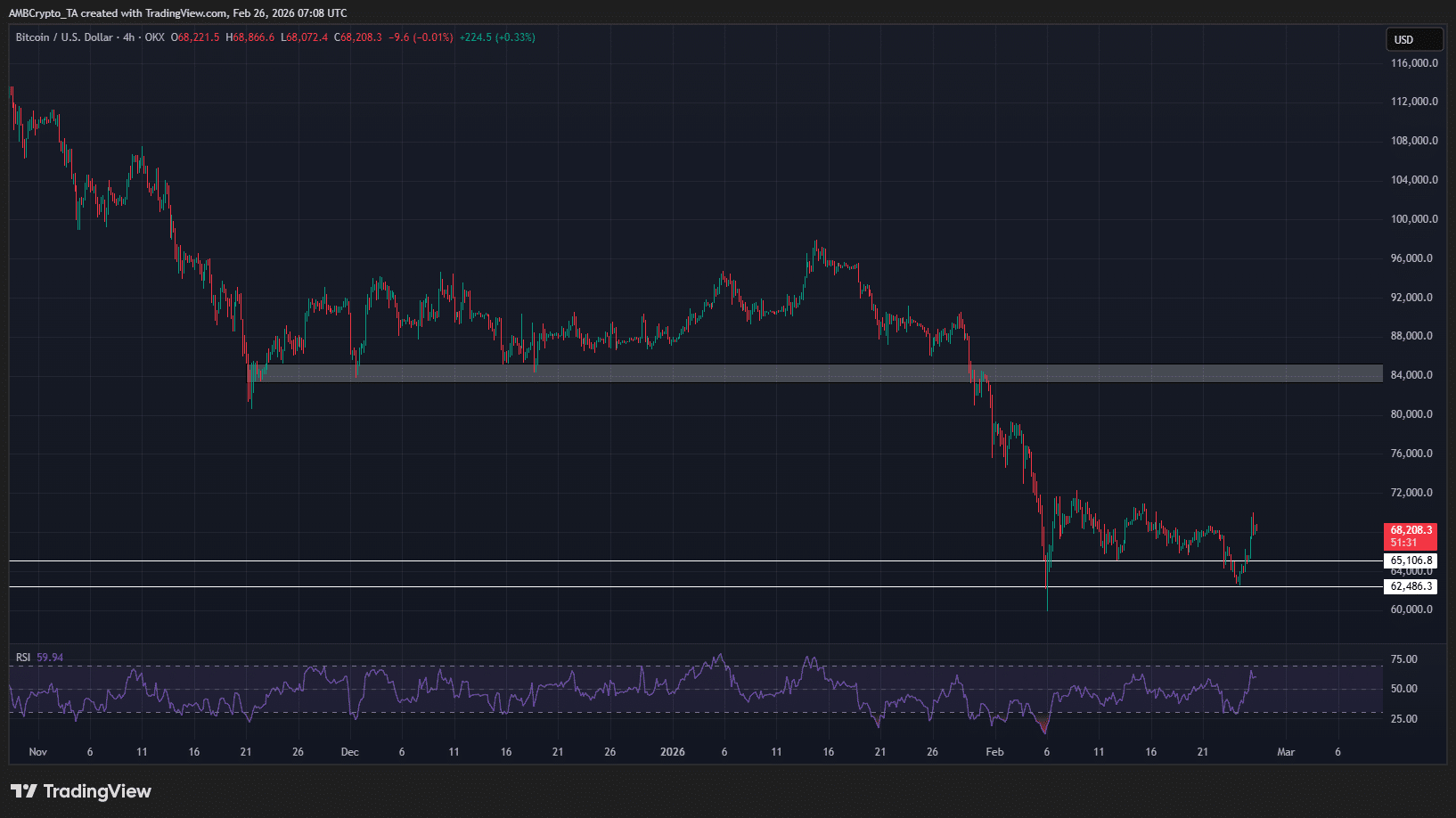Open the USD currency selector
Image resolution: width=1456 pixels, height=818 pixels.
[1413, 40]
